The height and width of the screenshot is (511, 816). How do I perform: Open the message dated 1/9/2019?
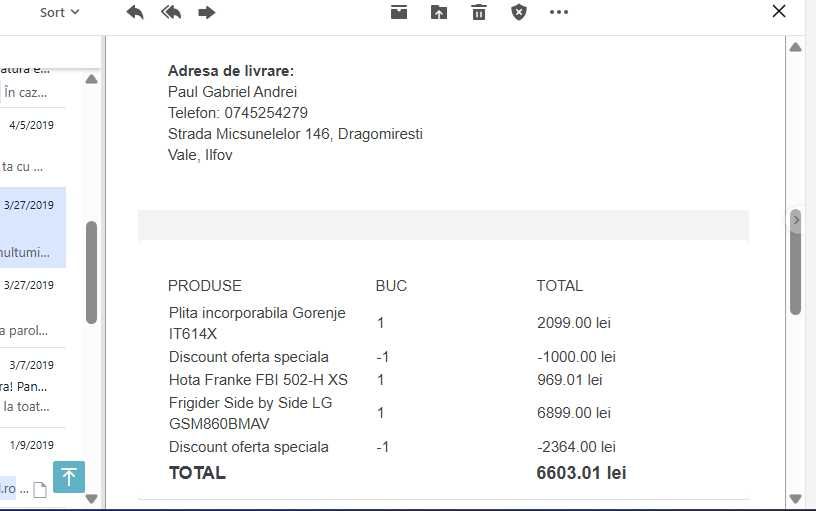(x=32, y=446)
